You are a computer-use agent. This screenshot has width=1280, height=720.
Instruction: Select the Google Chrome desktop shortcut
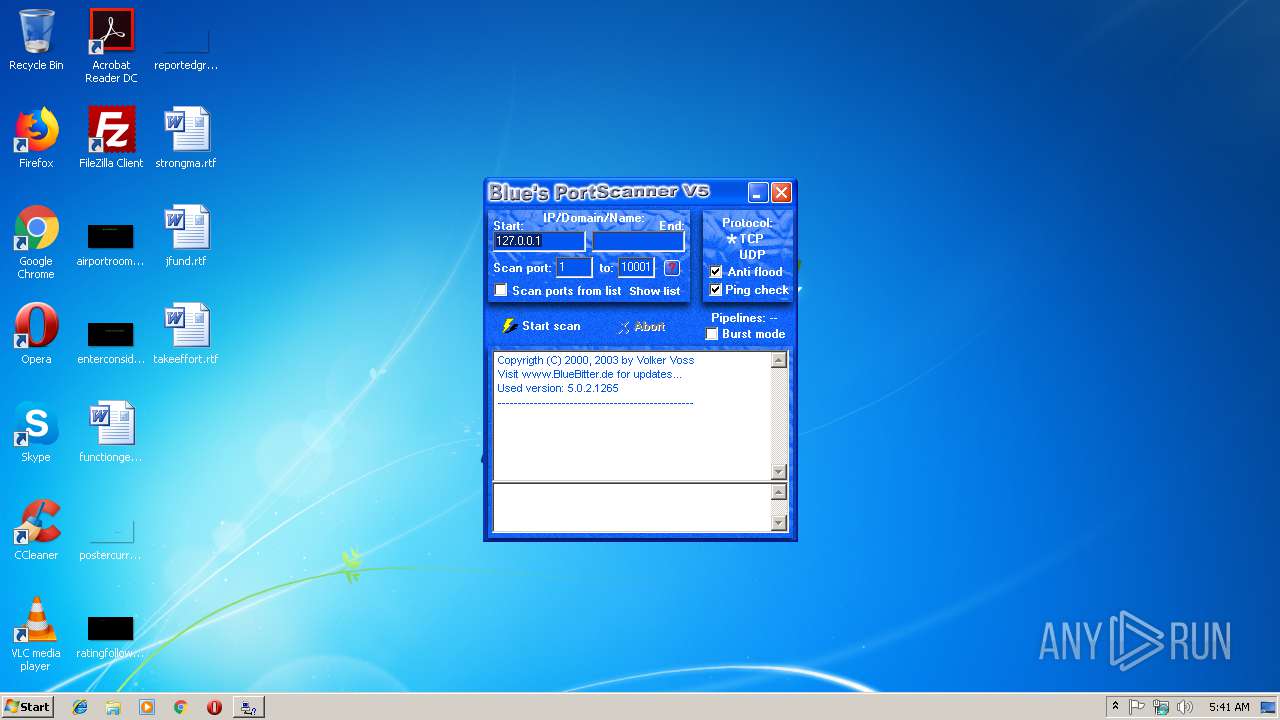coord(36,242)
